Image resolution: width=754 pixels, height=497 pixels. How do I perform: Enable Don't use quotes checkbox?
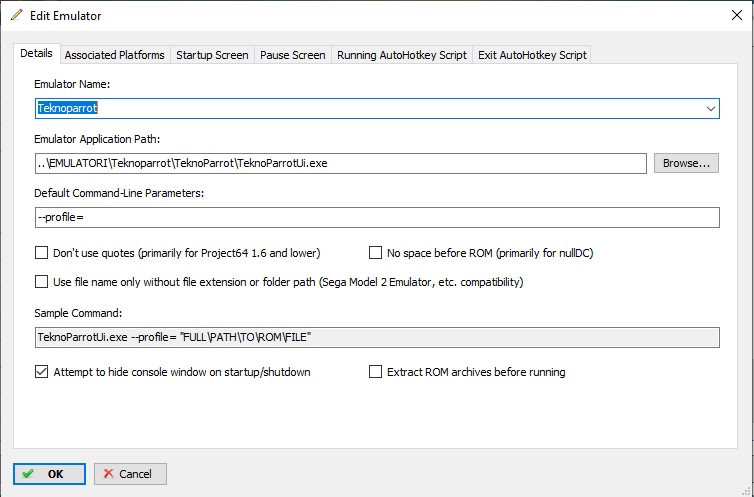point(41,253)
